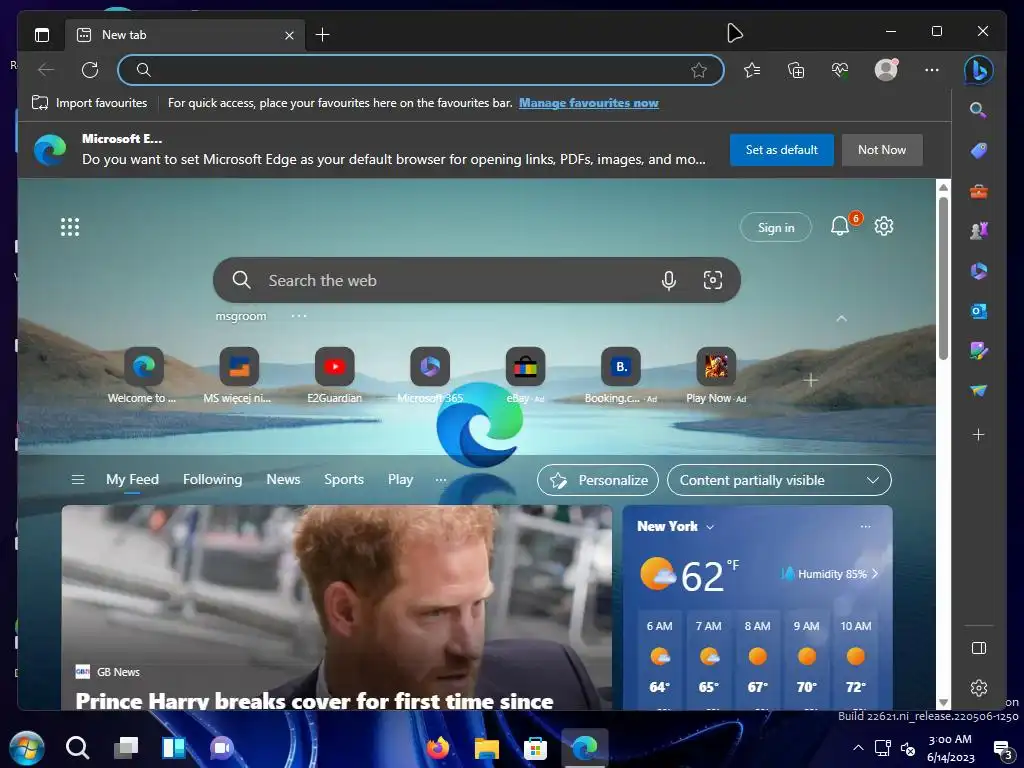Add a new quick link plus
This screenshot has height=768, width=1024.
pyautogui.click(x=810, y=380)
